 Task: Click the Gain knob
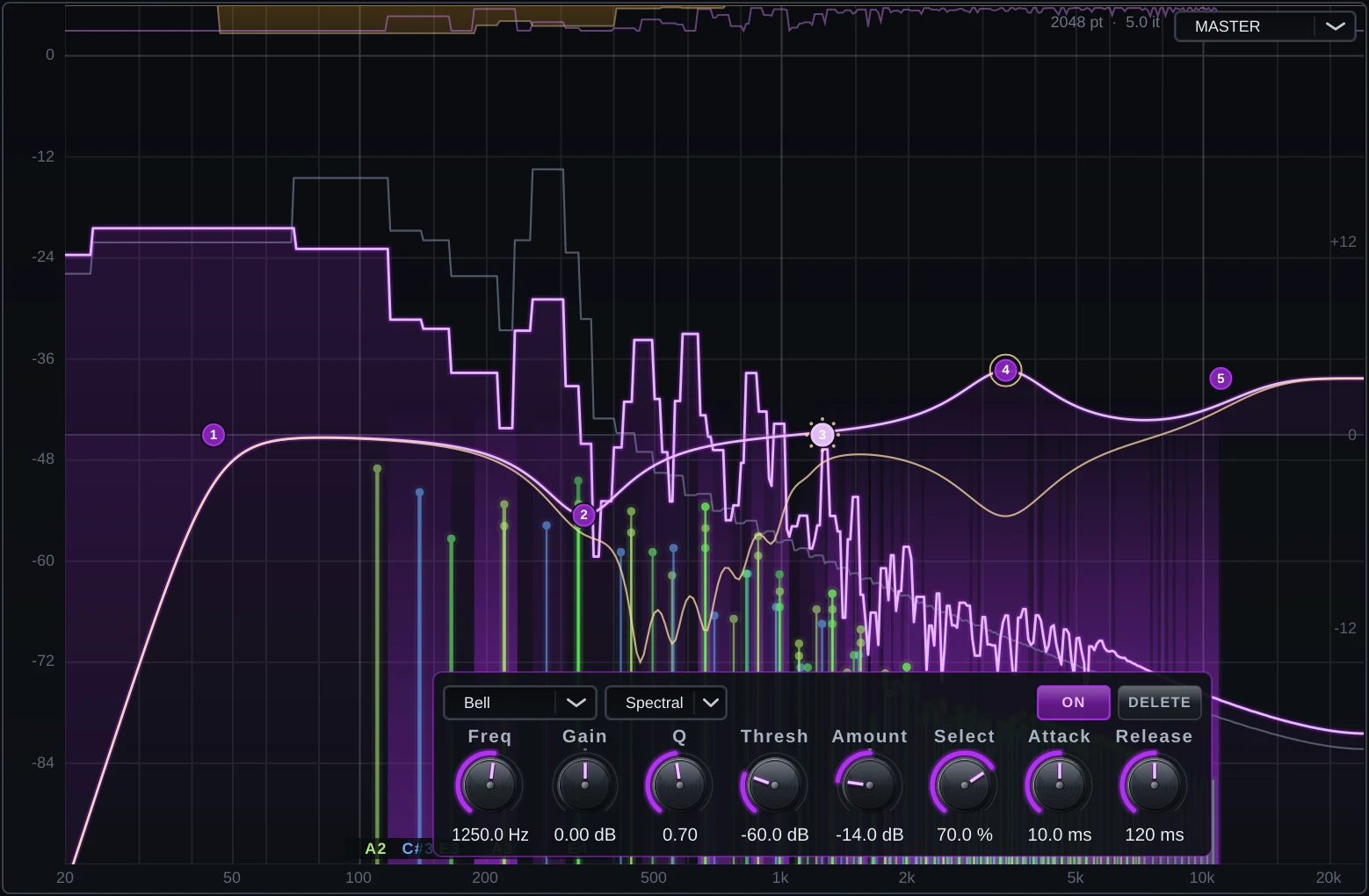[584, 784]
